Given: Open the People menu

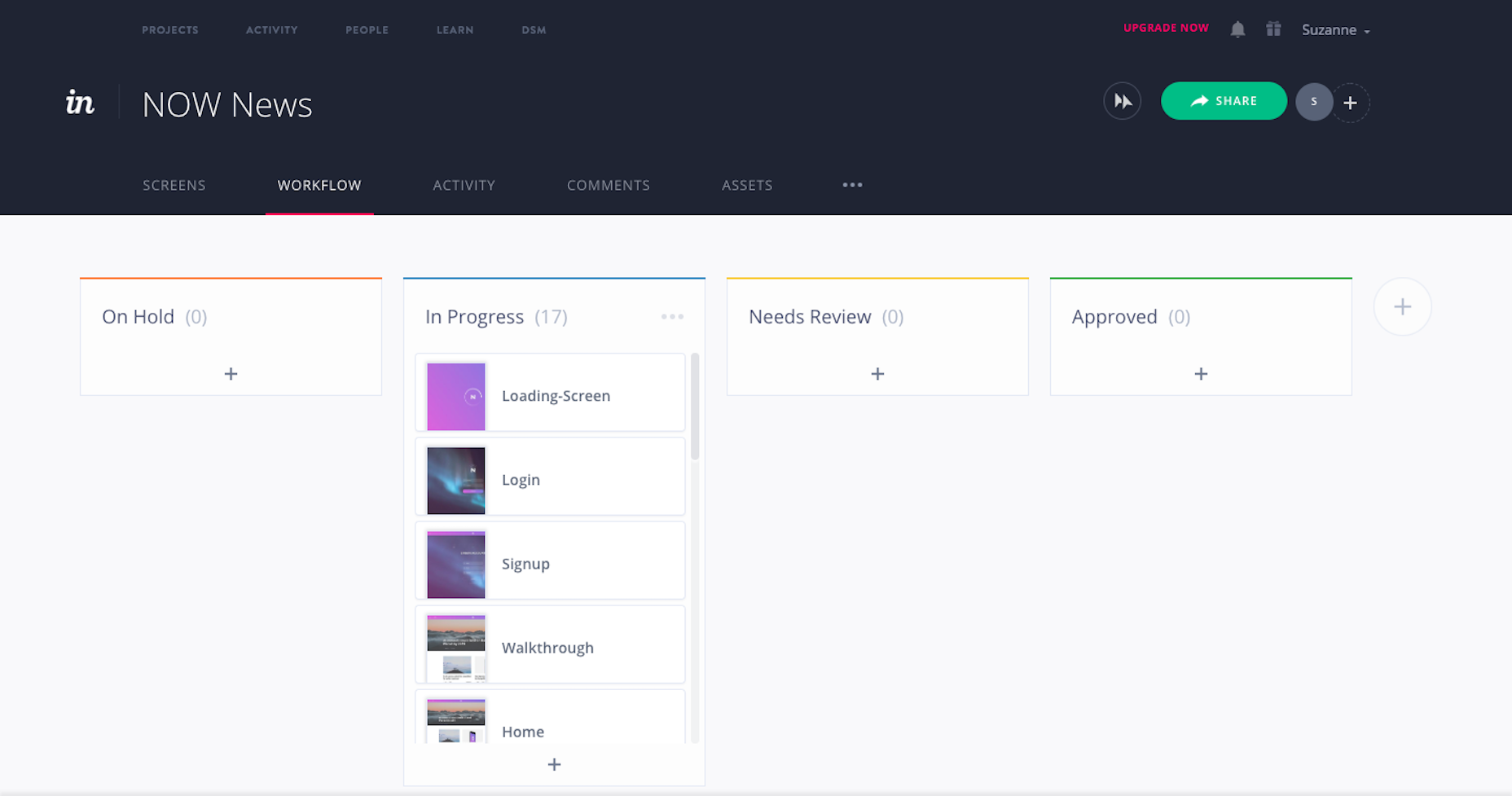Looking at the screenshot, I should (x=367, y=30).
